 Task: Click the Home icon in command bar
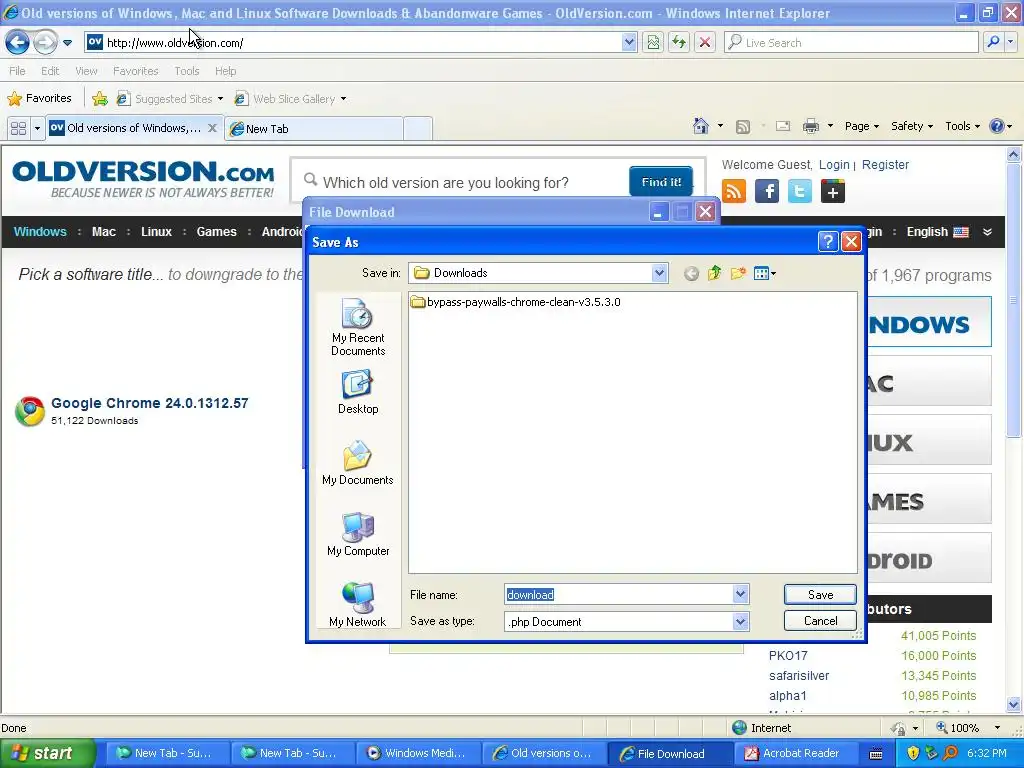[x=701, y=126]
